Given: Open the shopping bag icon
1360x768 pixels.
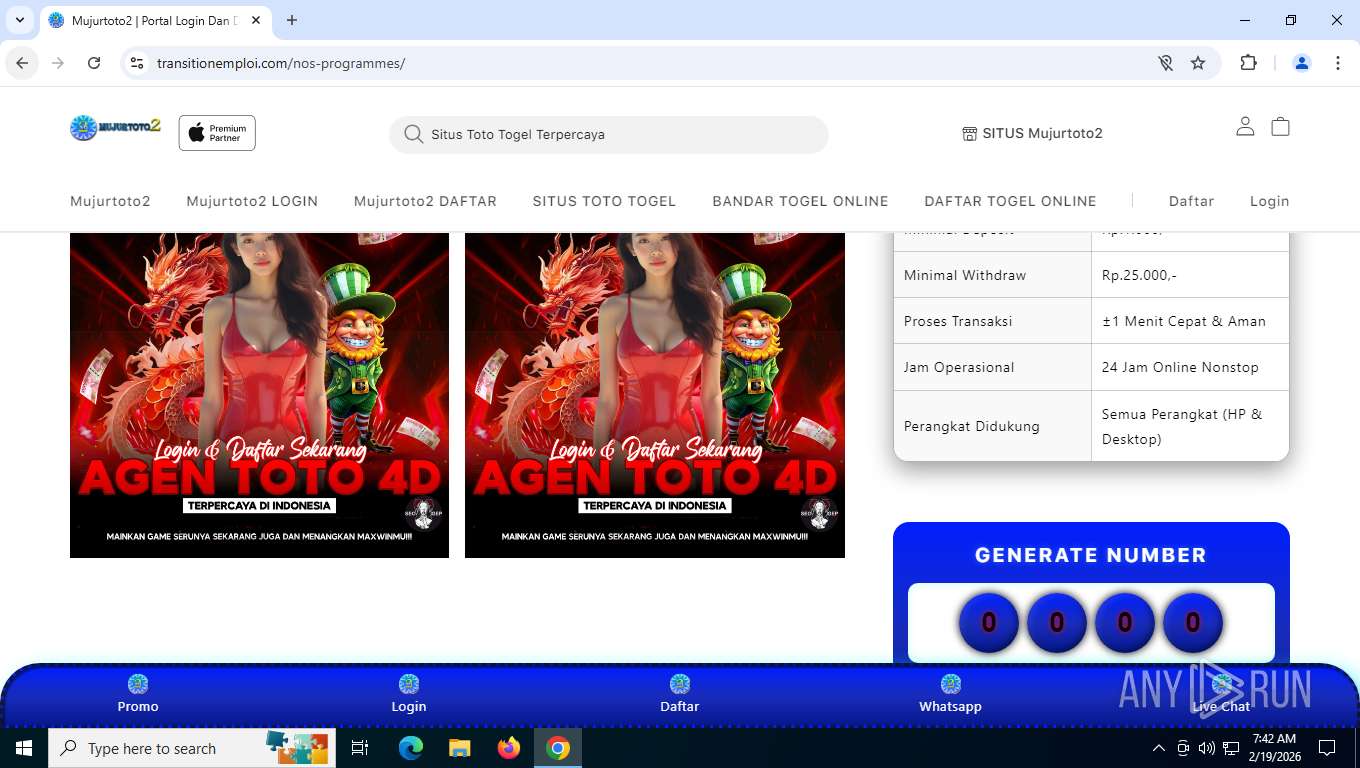Looking at the screenshot, I should pos(1280,126).
